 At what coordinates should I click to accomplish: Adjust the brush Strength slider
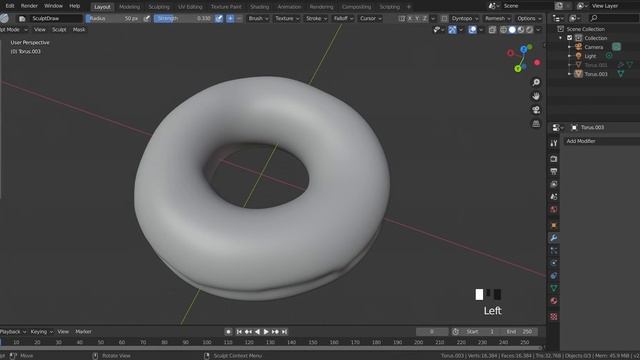click(183, 18)
